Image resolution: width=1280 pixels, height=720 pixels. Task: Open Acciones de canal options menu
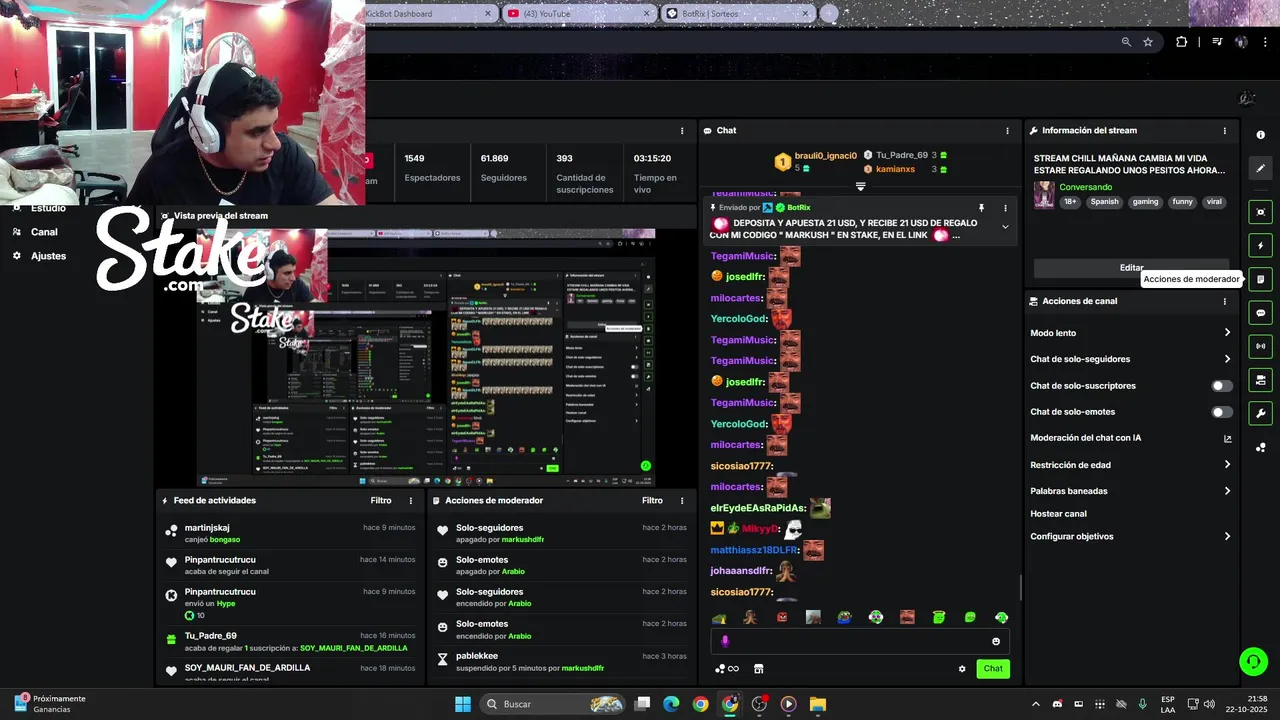(x=1224, y=301)
